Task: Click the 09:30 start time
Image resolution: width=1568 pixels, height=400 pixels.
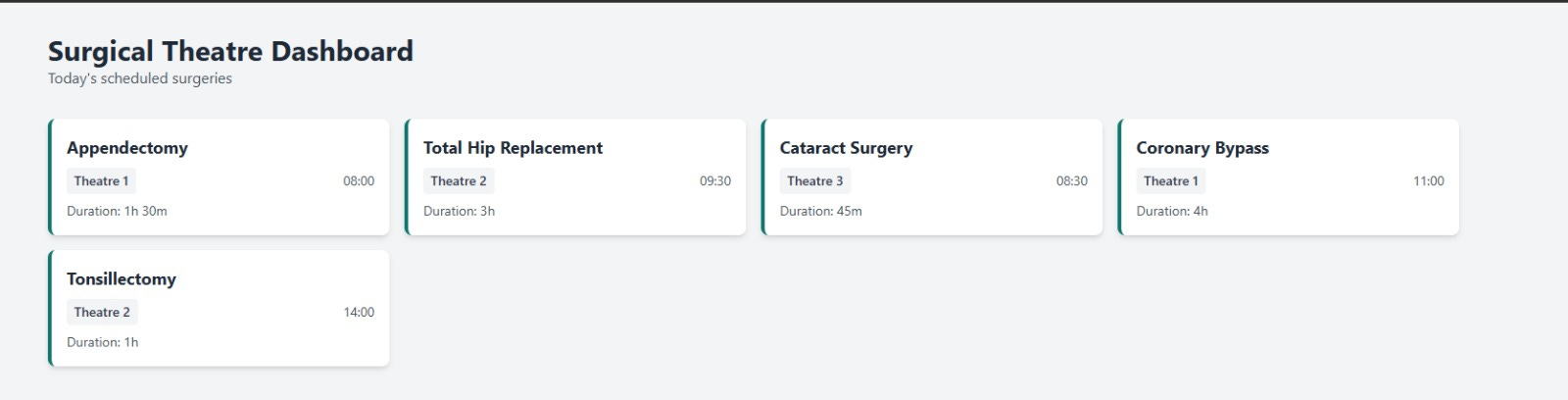Action: pyautogui.click(x=715, y=181)
